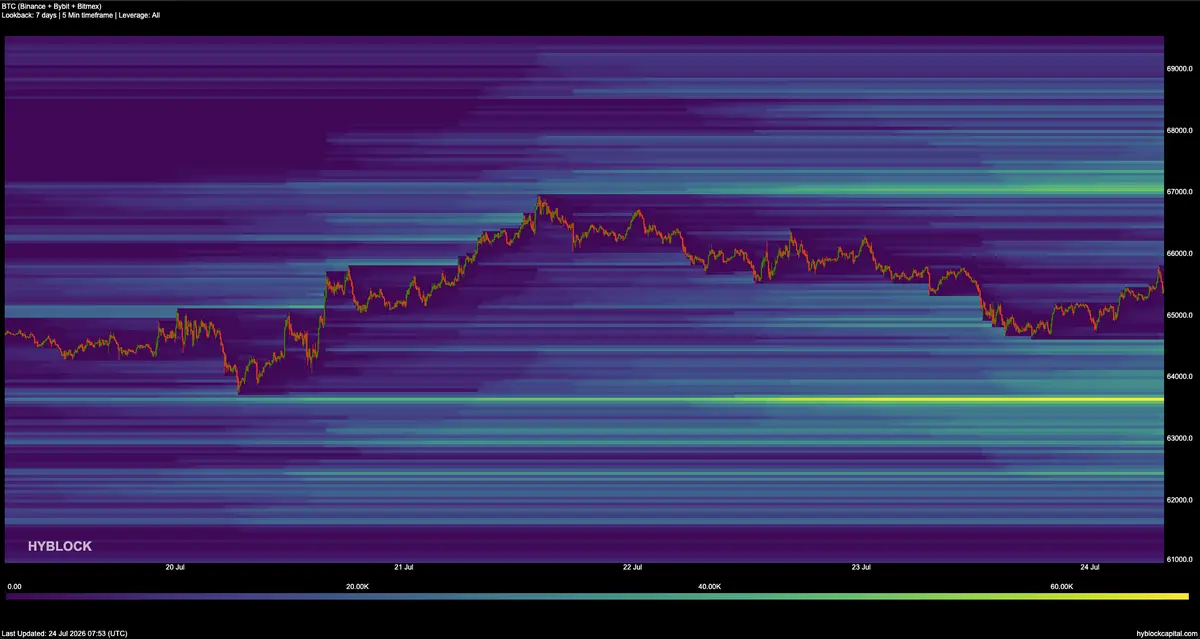1200x639 pixels.
Task: Click the 65000.0 price axis label
Action: point(1181,315)
